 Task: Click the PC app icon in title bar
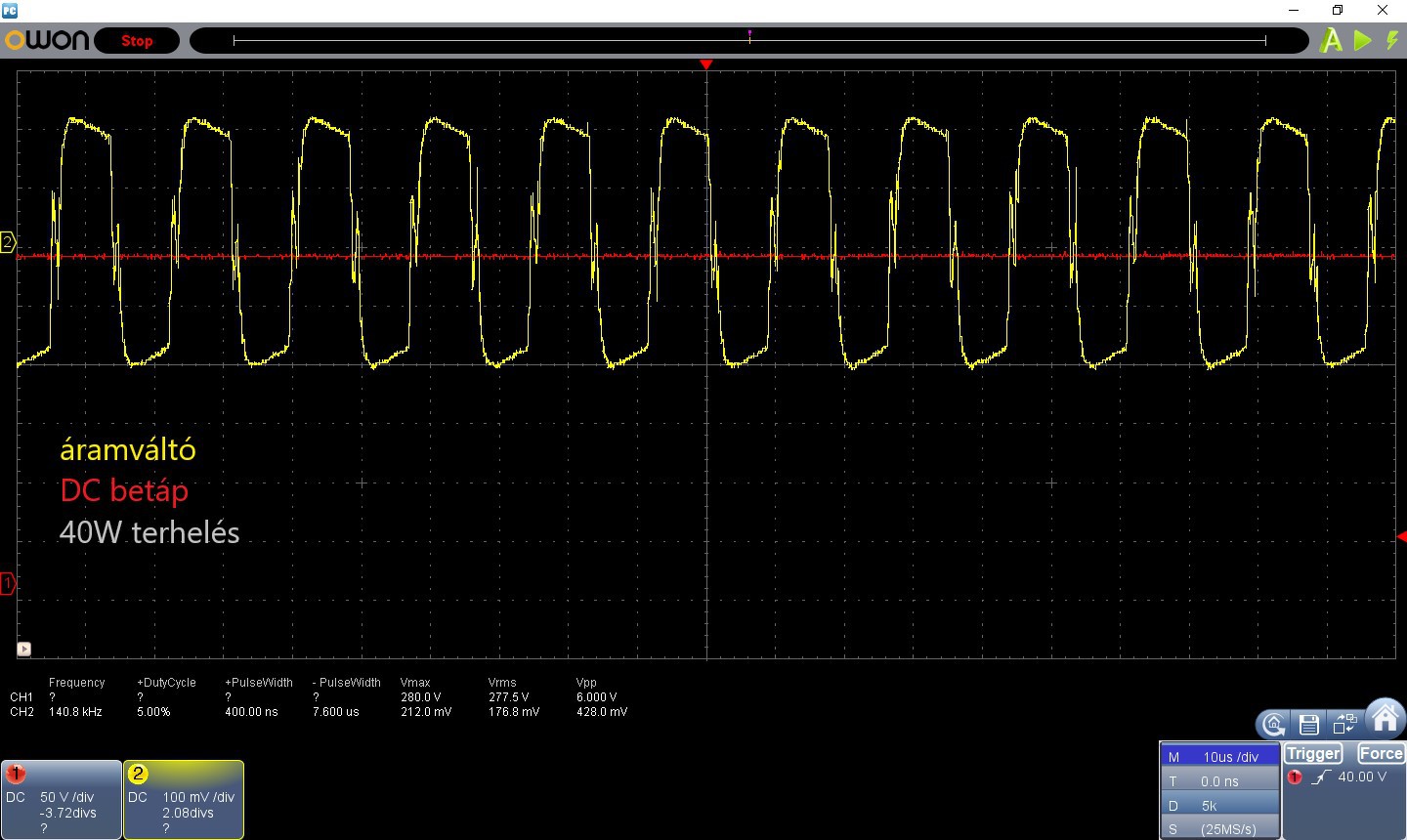[x=9, y=10]
